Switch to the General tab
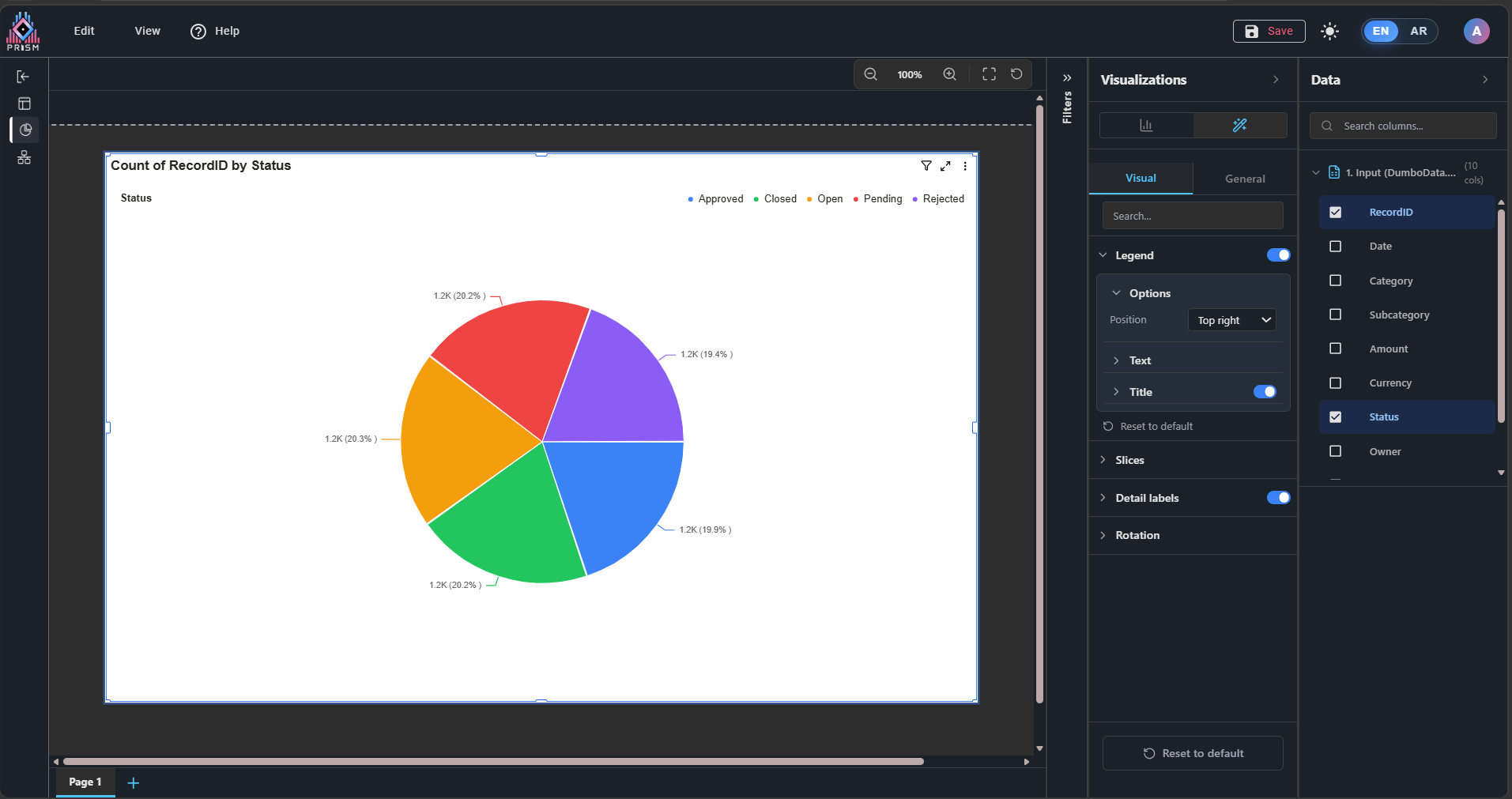 click(1244, 179)
